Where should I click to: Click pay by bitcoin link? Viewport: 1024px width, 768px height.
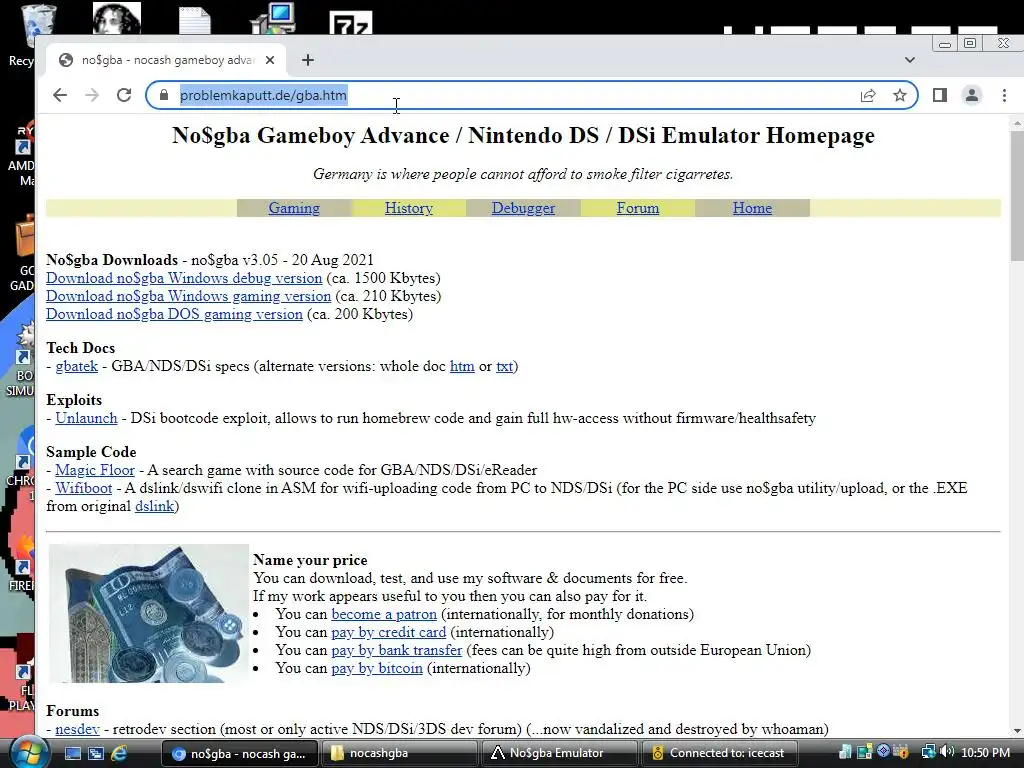click(377, 668)
